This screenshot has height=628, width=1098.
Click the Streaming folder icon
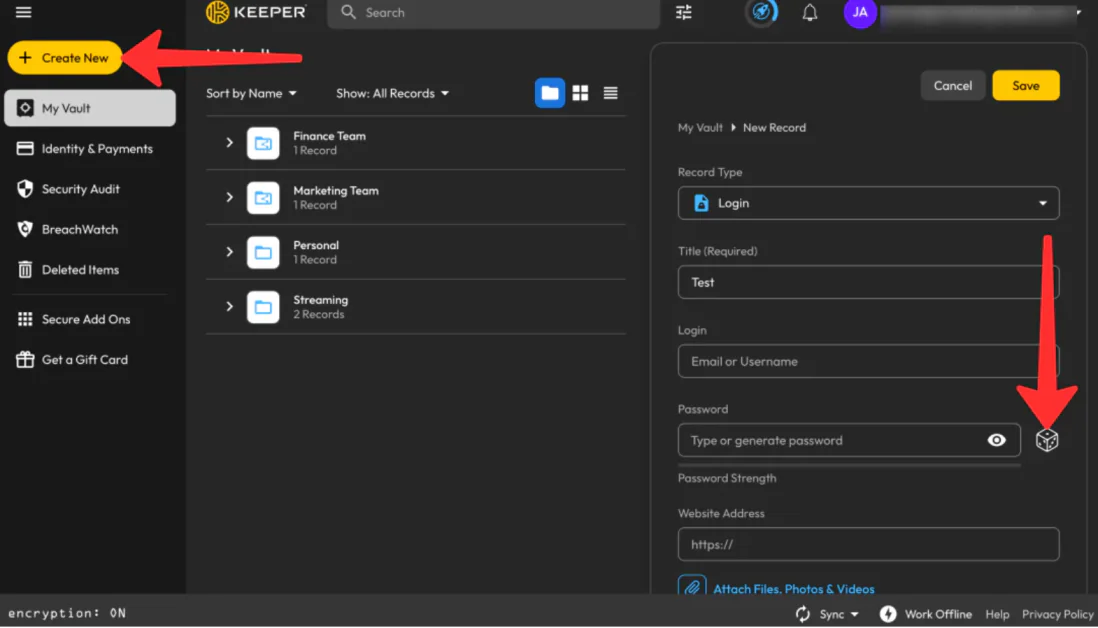click(x=263, y=307)
